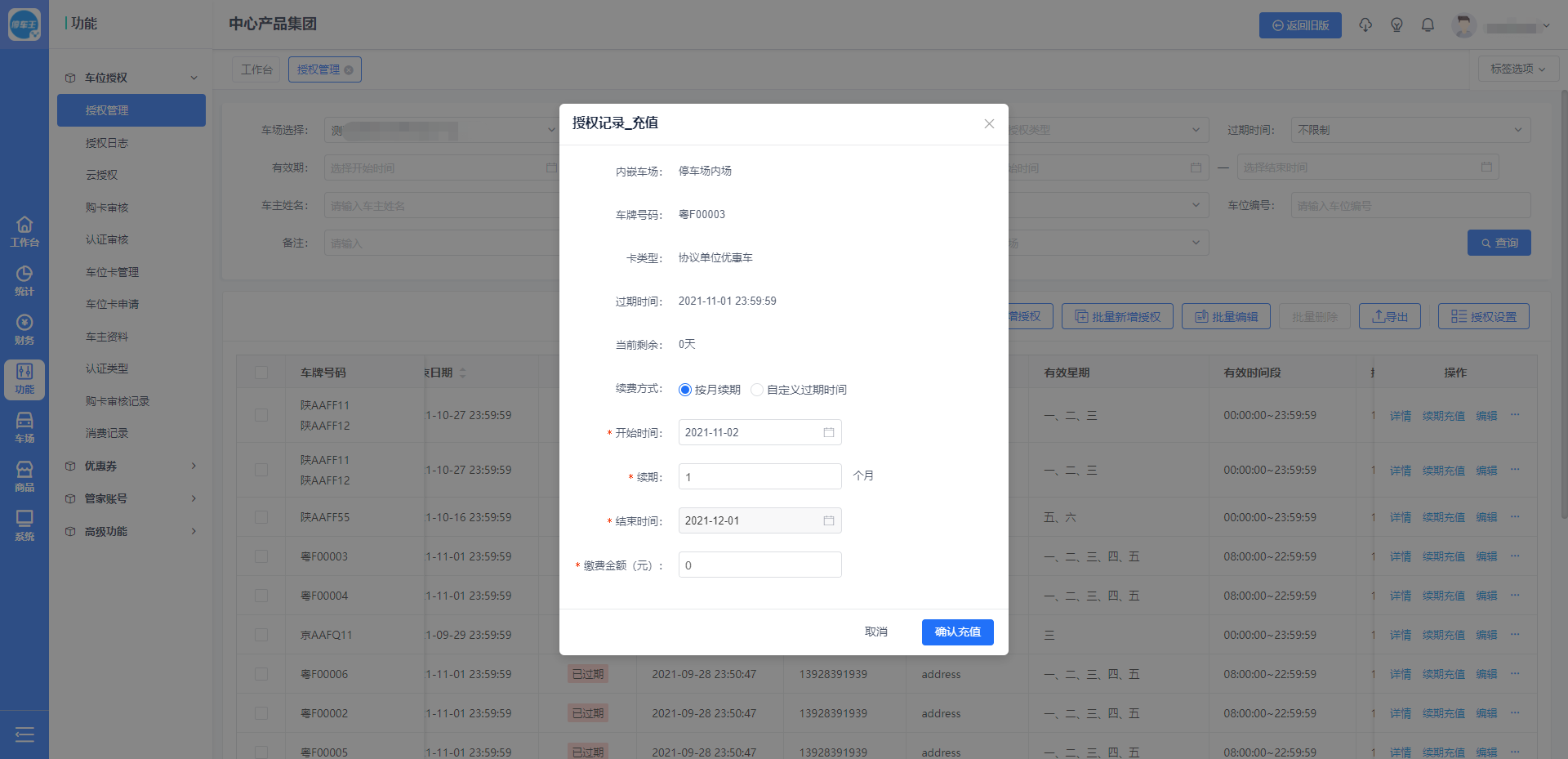The image size is (1568, 759).
Task: Open the 过期时间 不限制 dropdown
Action: (1410, 130)
